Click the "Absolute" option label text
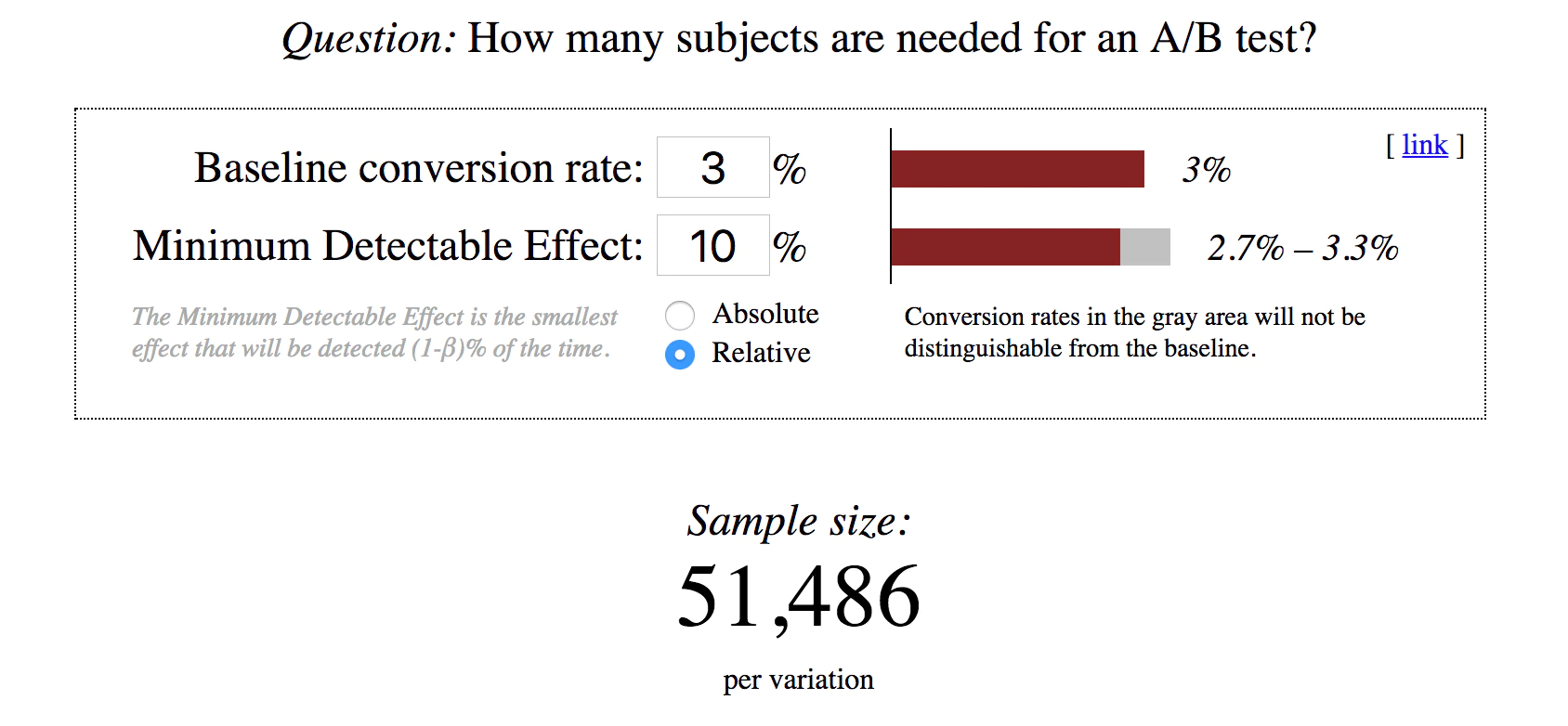1568x726 pixels. tap(765, 314)
